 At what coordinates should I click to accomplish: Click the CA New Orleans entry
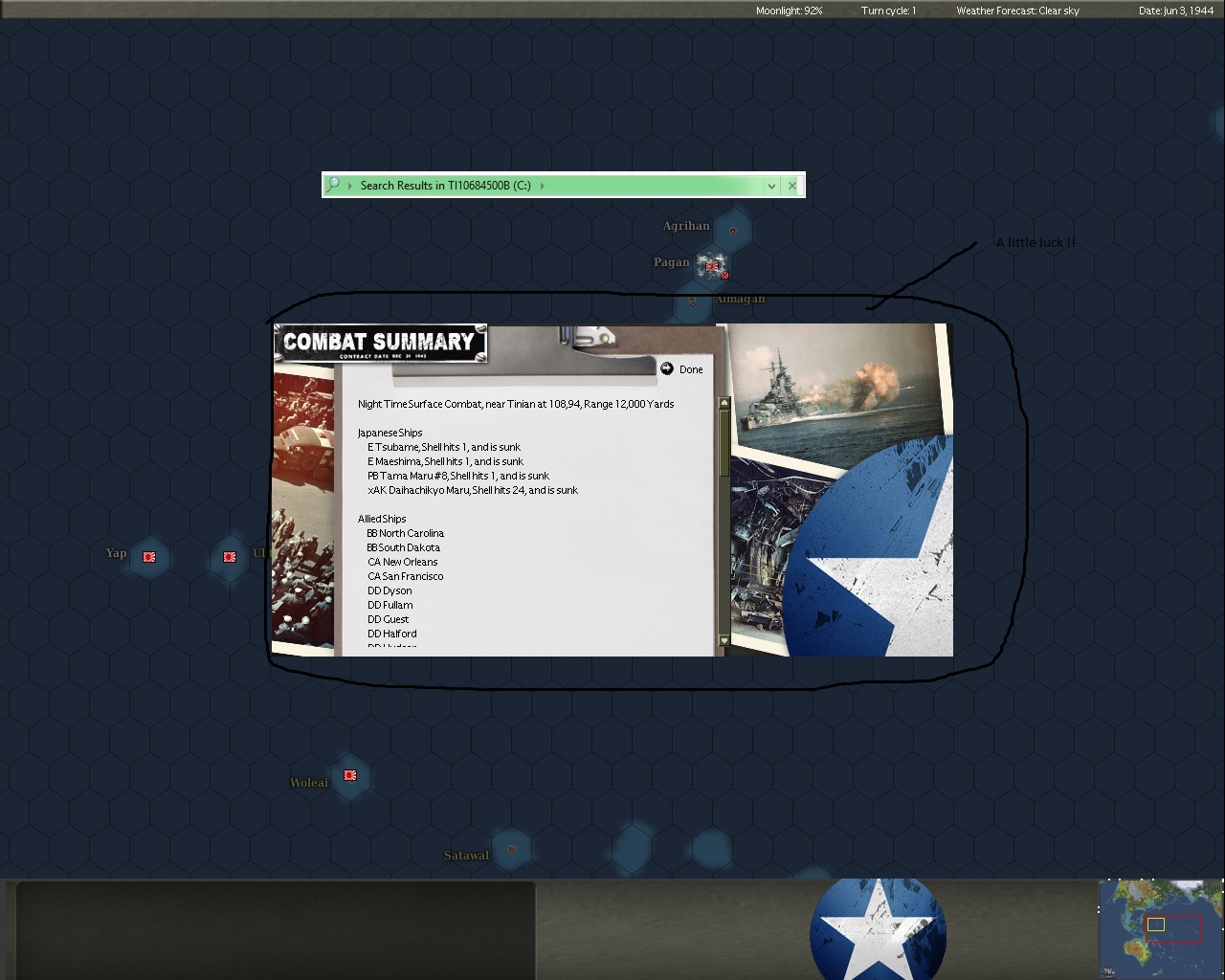[403, 562]
